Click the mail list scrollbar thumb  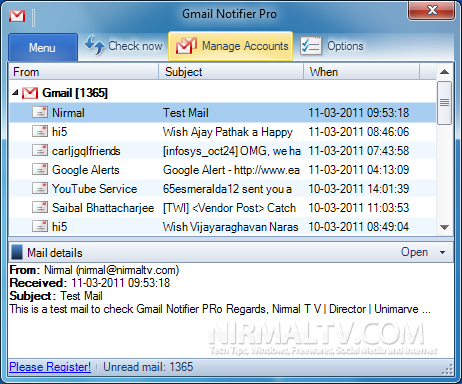[x=444, y=103]
